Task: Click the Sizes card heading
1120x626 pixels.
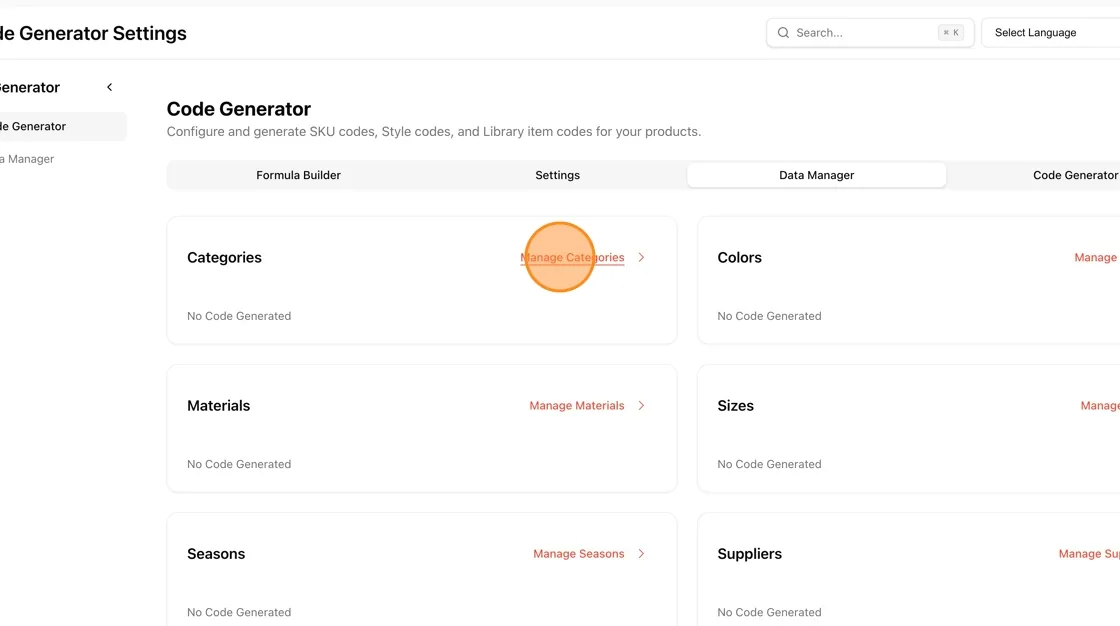Action: pos(735,405)
